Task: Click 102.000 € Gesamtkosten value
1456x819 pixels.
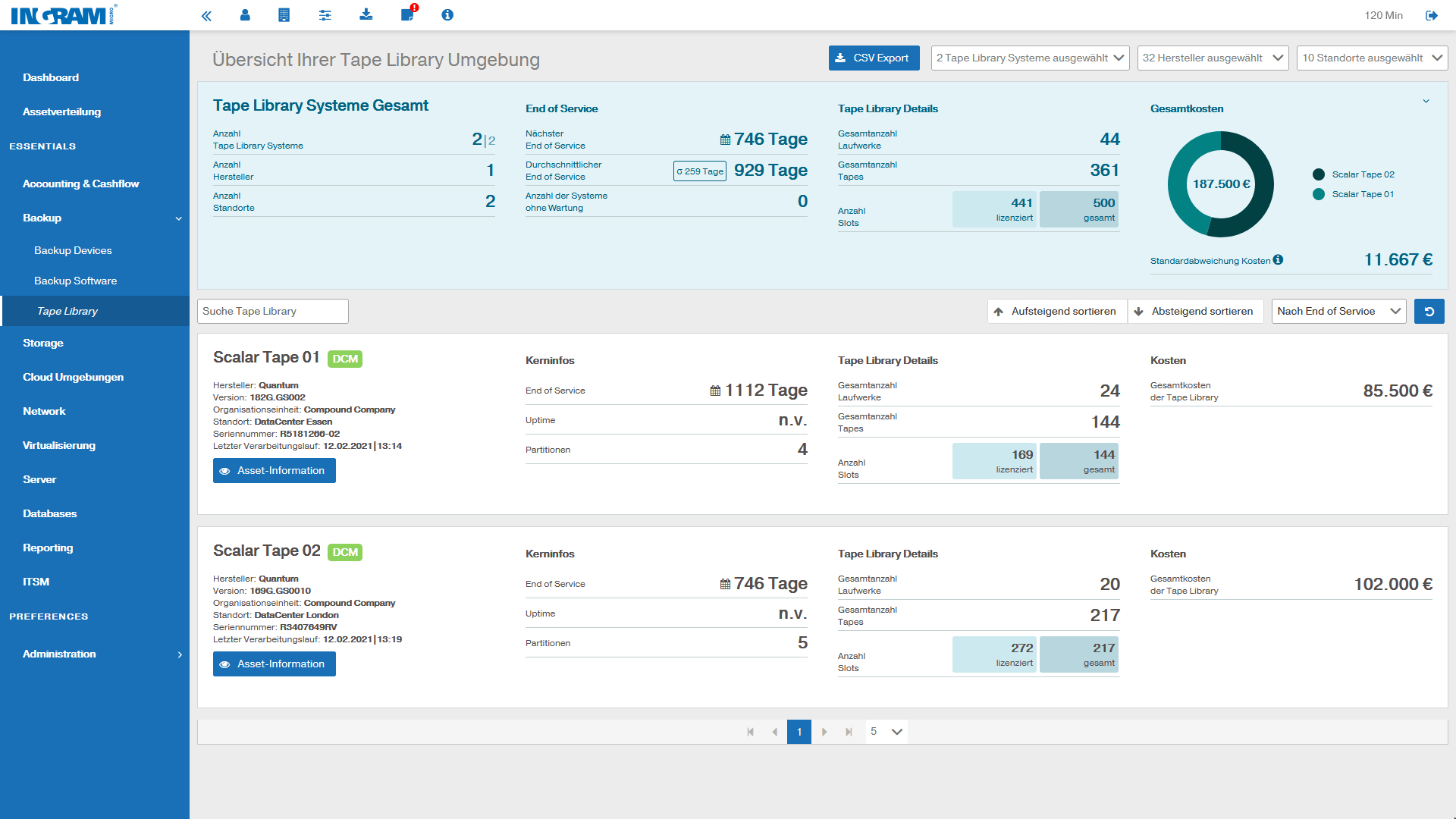Action: tap(1394, 584)
